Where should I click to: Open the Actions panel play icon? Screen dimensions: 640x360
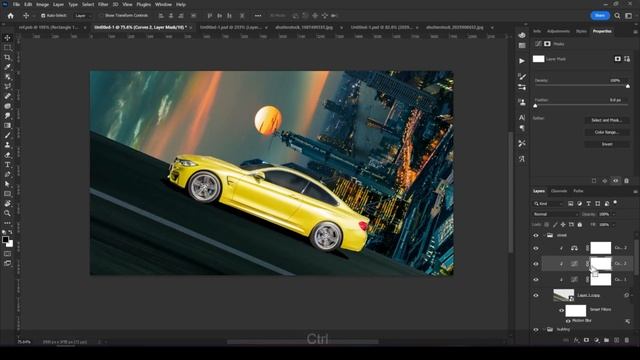coord(522,61)
